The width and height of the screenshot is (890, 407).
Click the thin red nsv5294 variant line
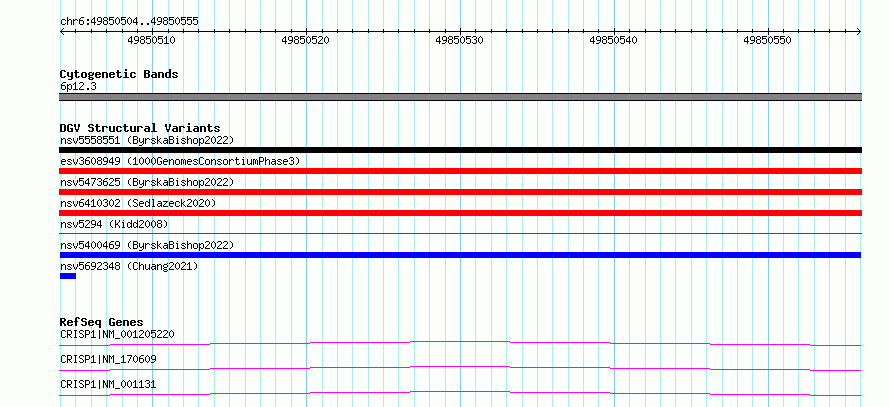point(460,233)
